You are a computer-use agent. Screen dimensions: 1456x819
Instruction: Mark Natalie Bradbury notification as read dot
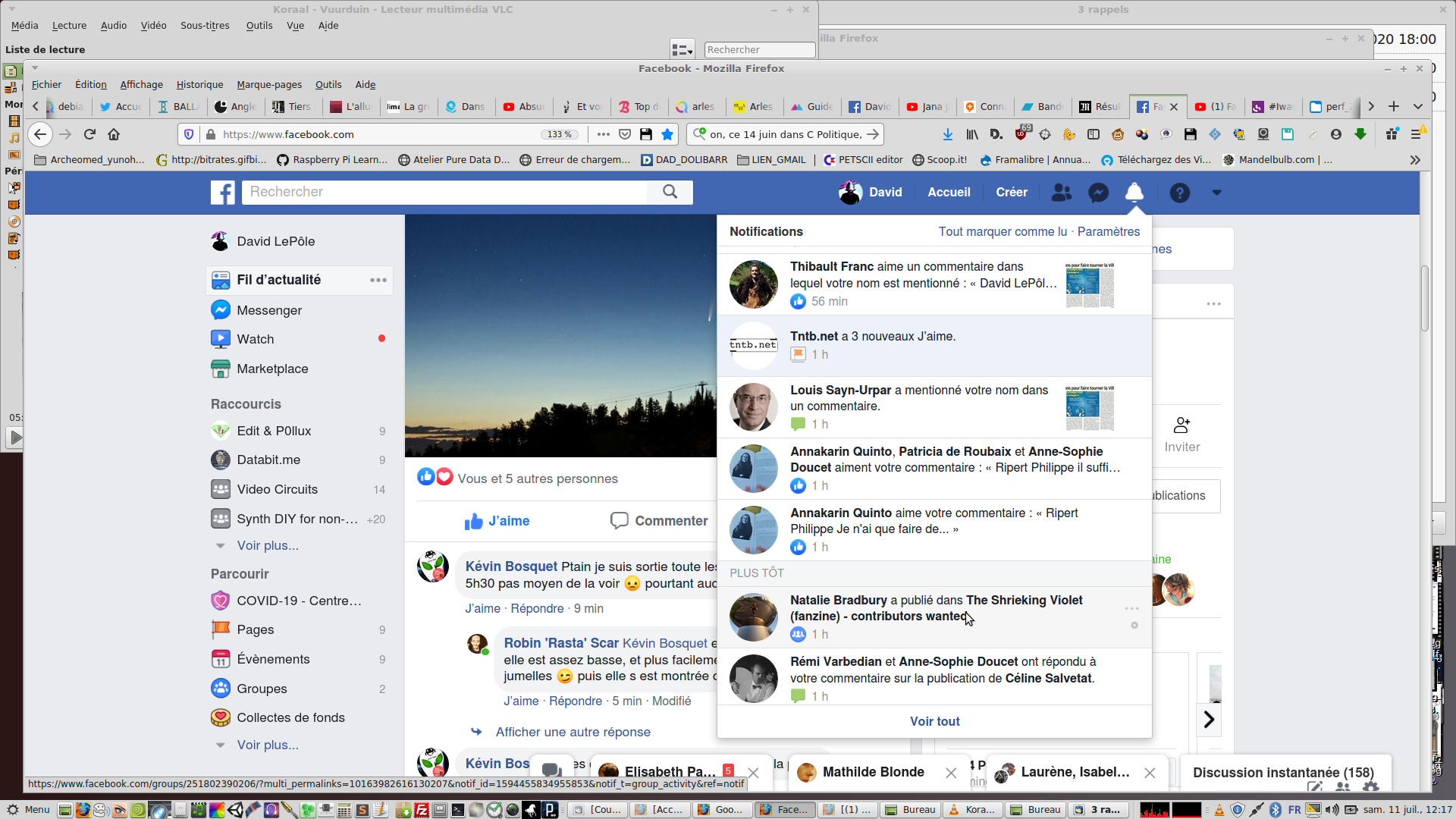pyautogui.click(x=1134, y=626)
